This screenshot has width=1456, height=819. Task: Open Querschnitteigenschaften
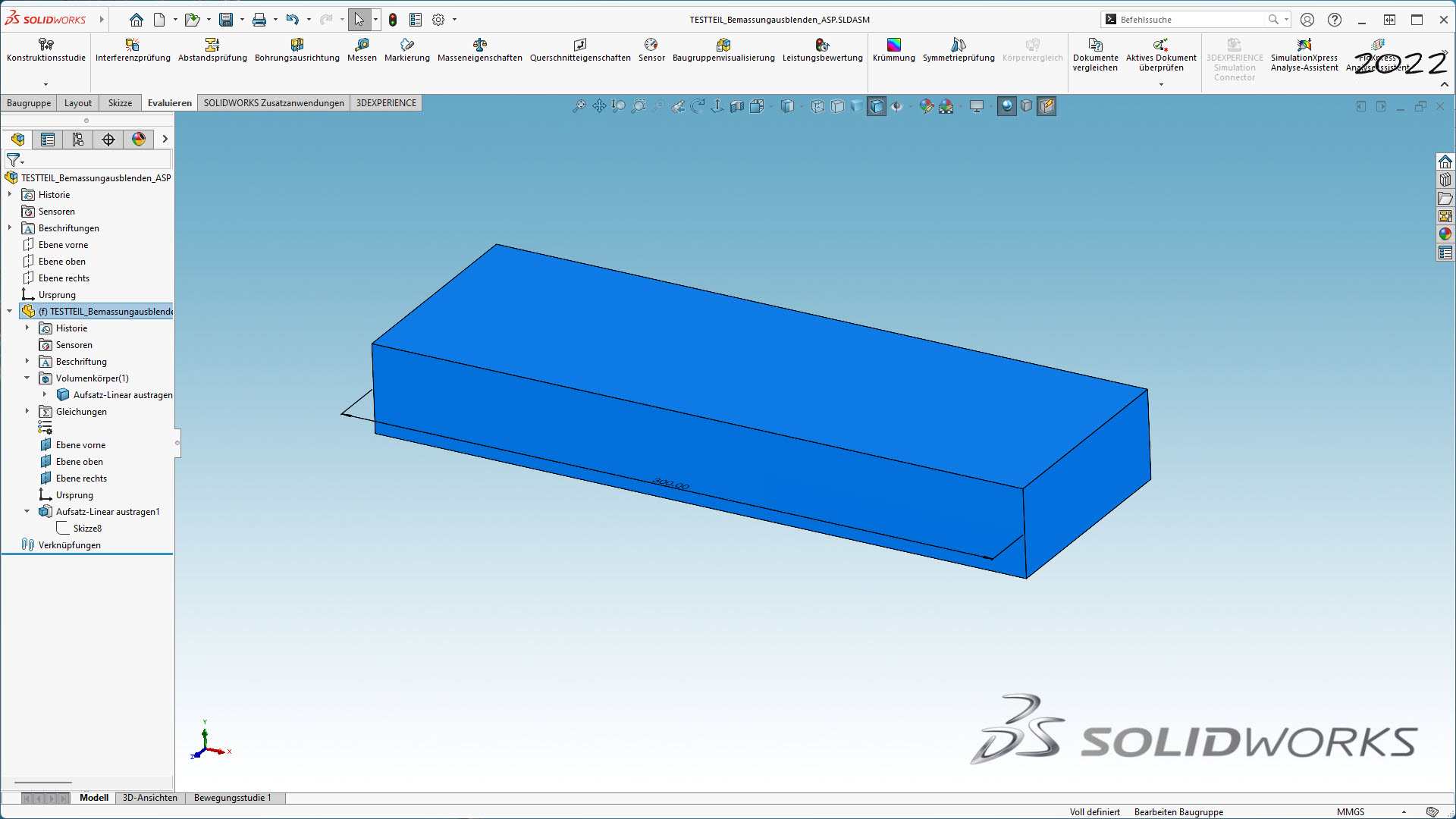coord(580,50)
